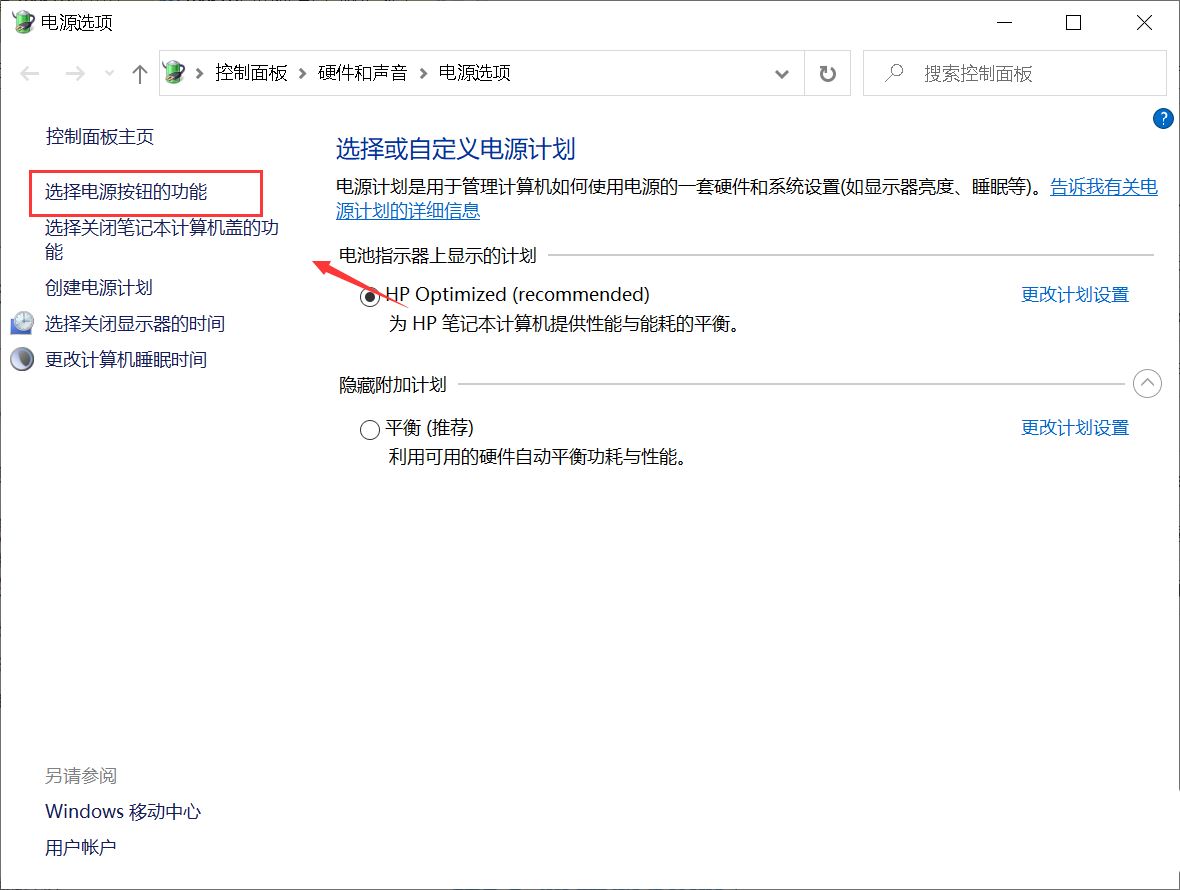
Task: Open 更改计划设置 for HP Optimized
Action: [1075, 294]
